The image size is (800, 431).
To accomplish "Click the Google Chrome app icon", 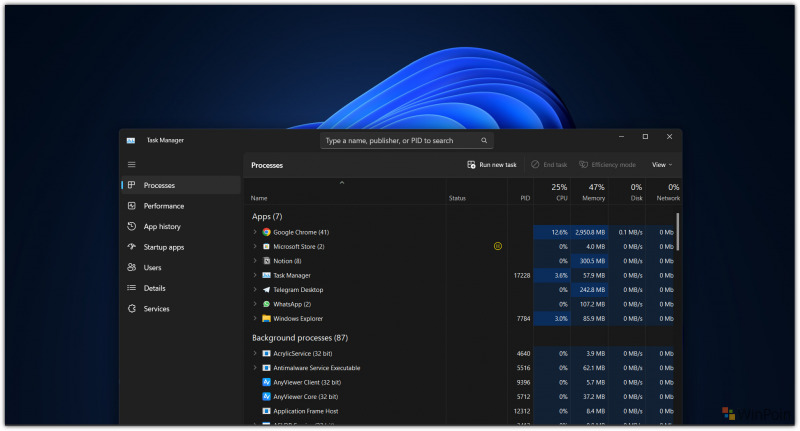I will 266,232.
